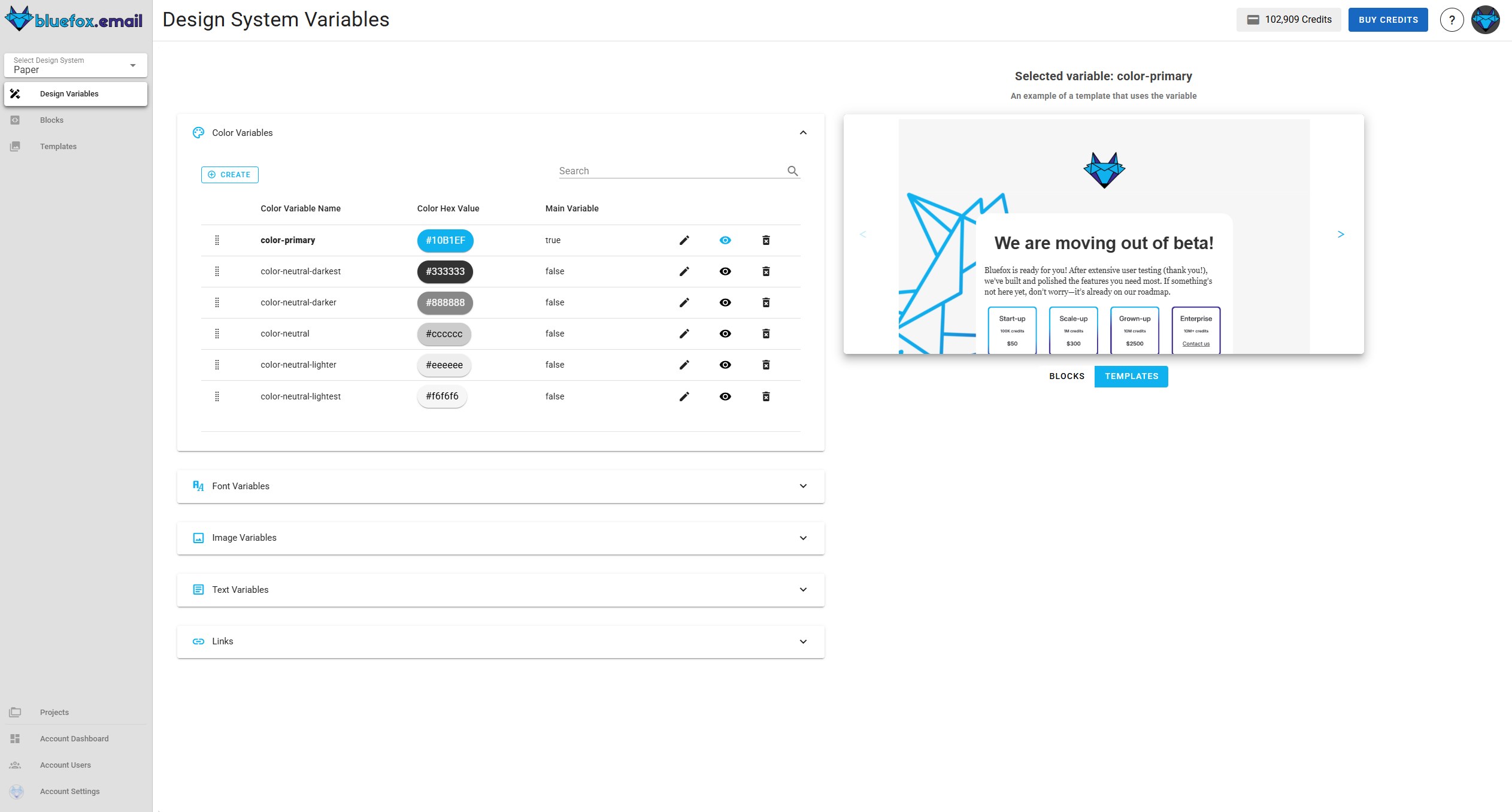Click the Color Variables palette icon
The width and height of the screenshot is (1512, 812).
point(198,132)
